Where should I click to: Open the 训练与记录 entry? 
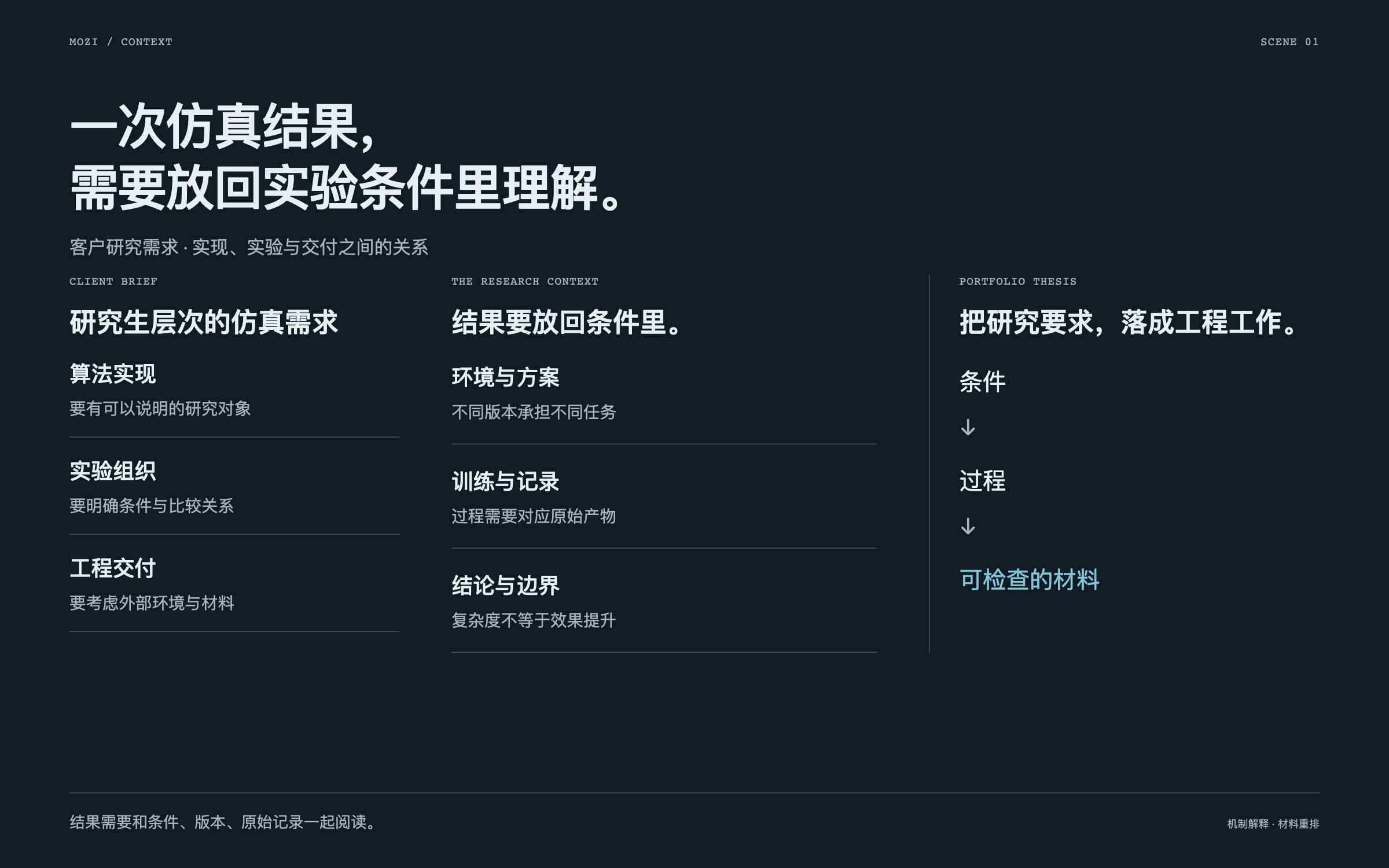pyautogui.click(x=505, y=481)
